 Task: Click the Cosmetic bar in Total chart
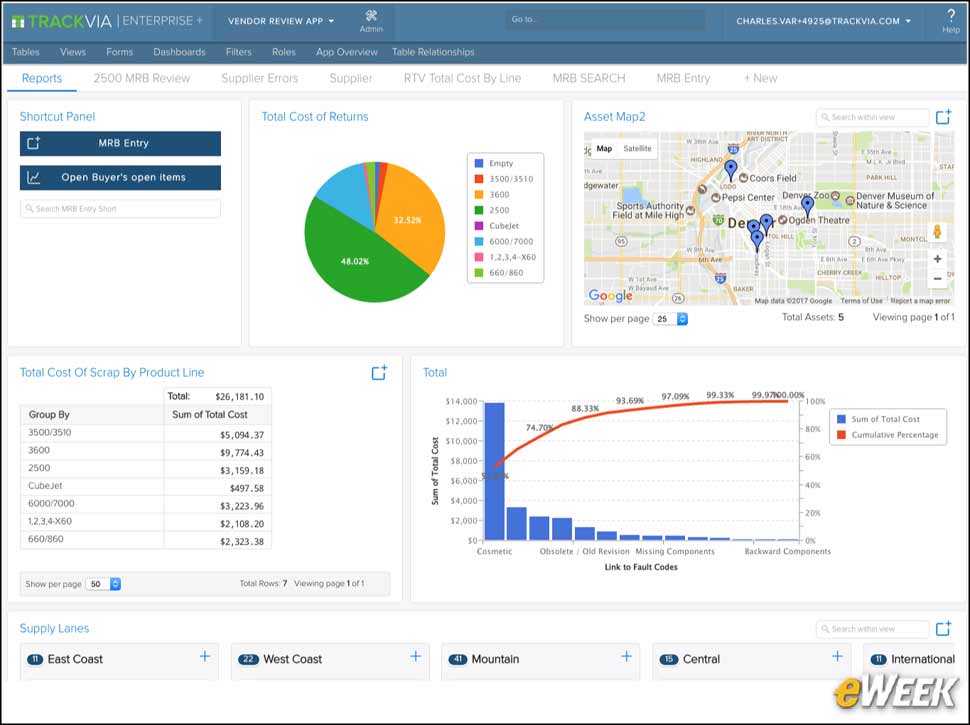[x=494, y=471]
